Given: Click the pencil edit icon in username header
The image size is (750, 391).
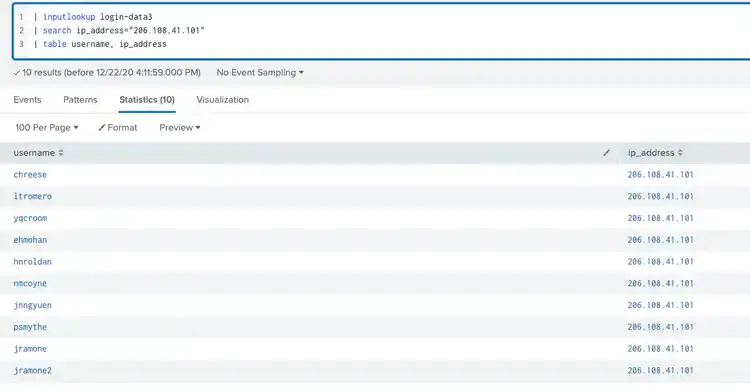Looking at the screenshot, I should click(x=607, y=153).
